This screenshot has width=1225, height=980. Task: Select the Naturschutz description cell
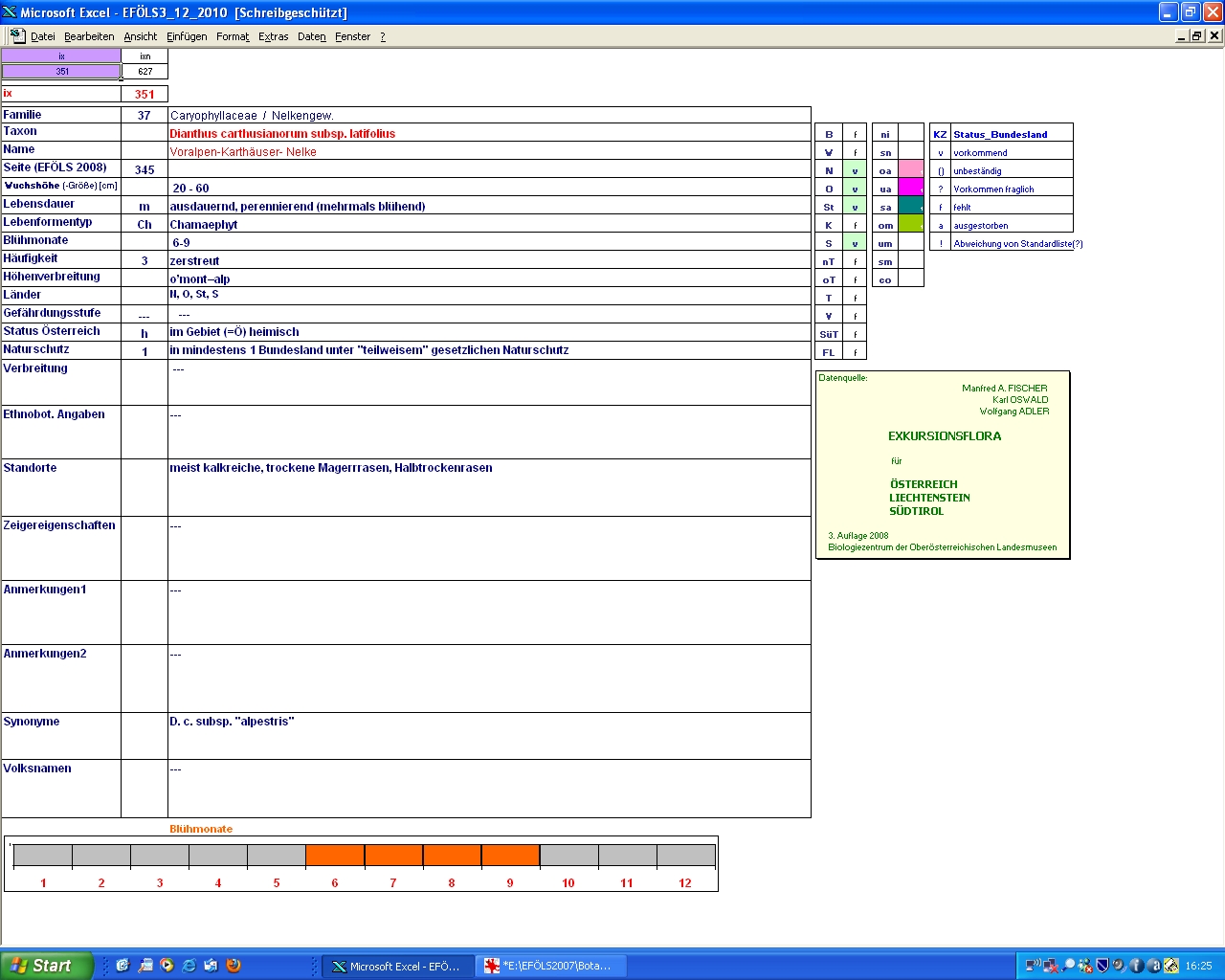(x=489, y=350)
